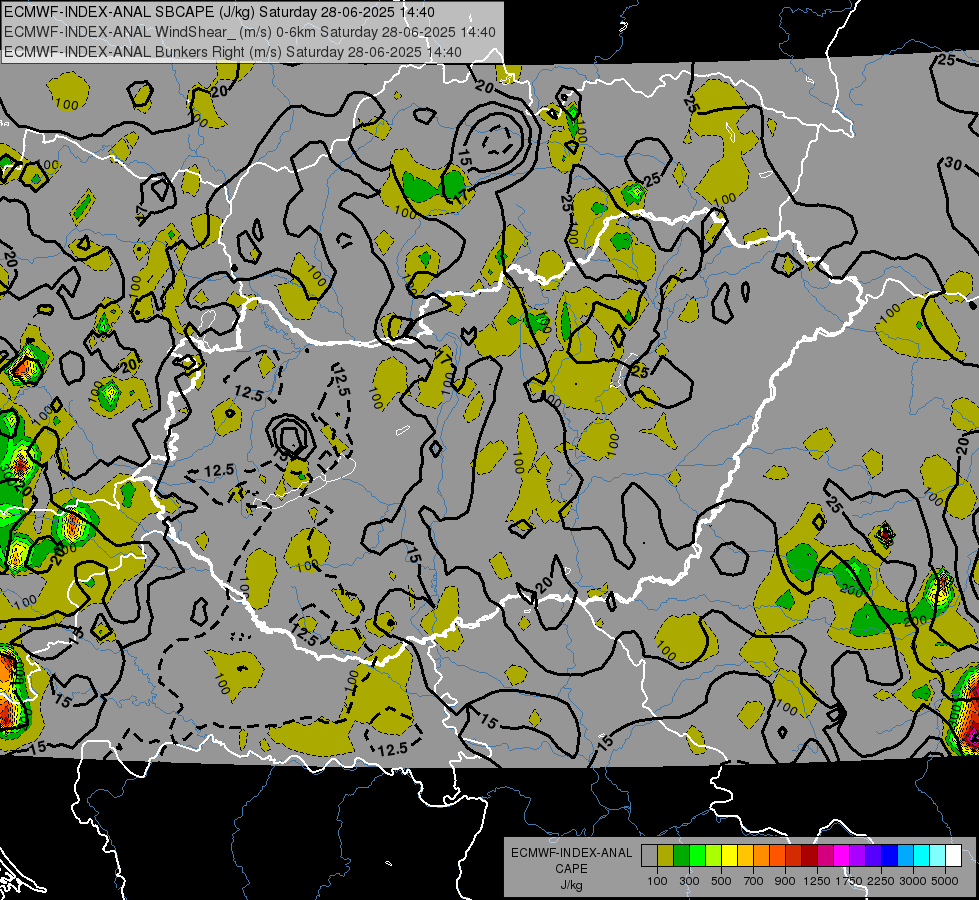Screen dimensions: 979x900
Task: Click the legend's 900 tick label
Action: click(x=785, y=881)
